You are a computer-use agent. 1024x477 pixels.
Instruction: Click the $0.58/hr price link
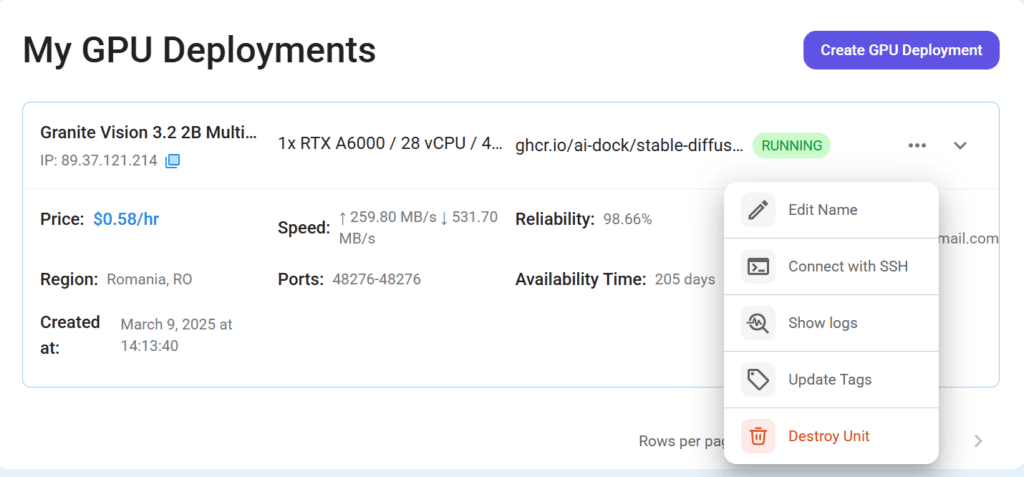click(126, 220)
